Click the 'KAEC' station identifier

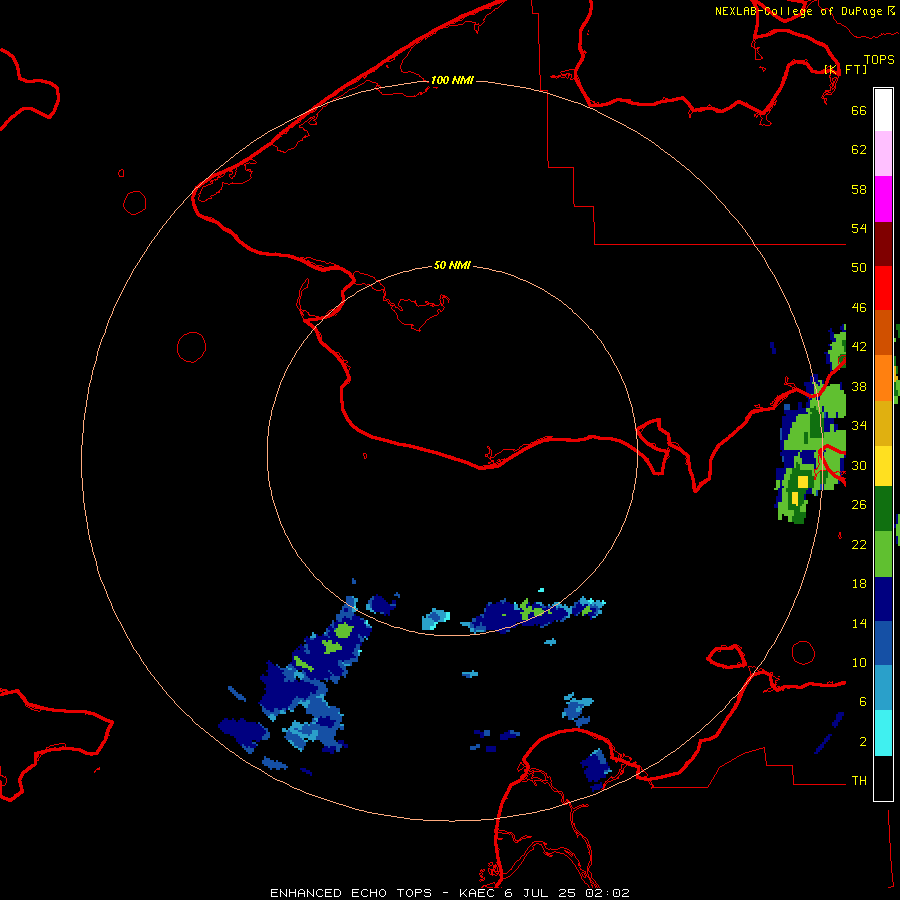[x=478, y=893]
